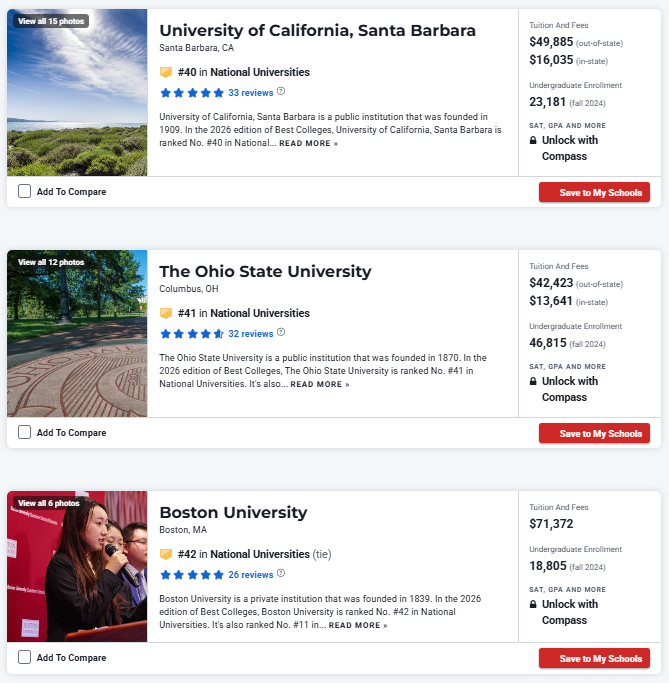Open the 33 reviews link
The image size is (669, 683).
pos(250,93)
